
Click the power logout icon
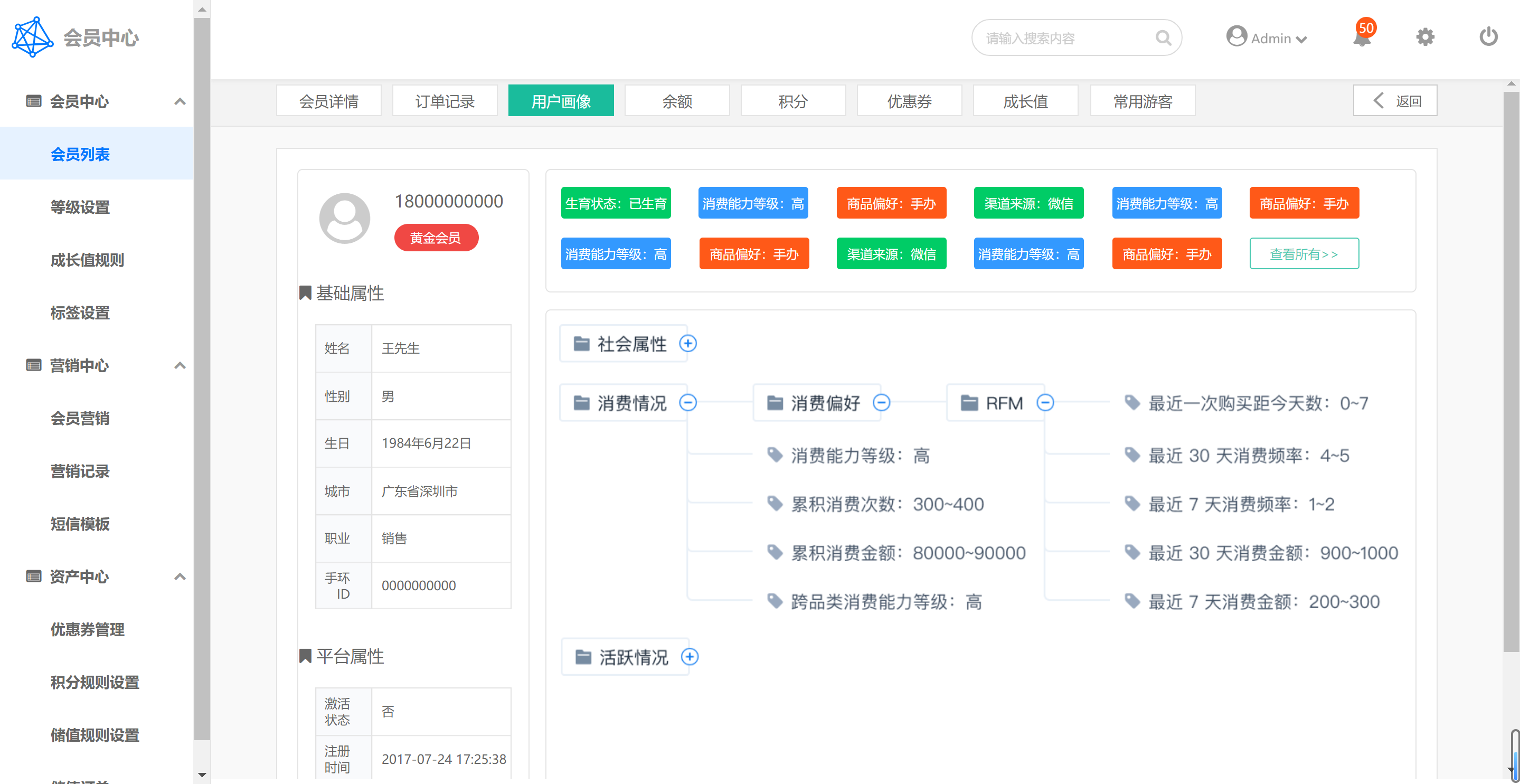pos(1488,37)
